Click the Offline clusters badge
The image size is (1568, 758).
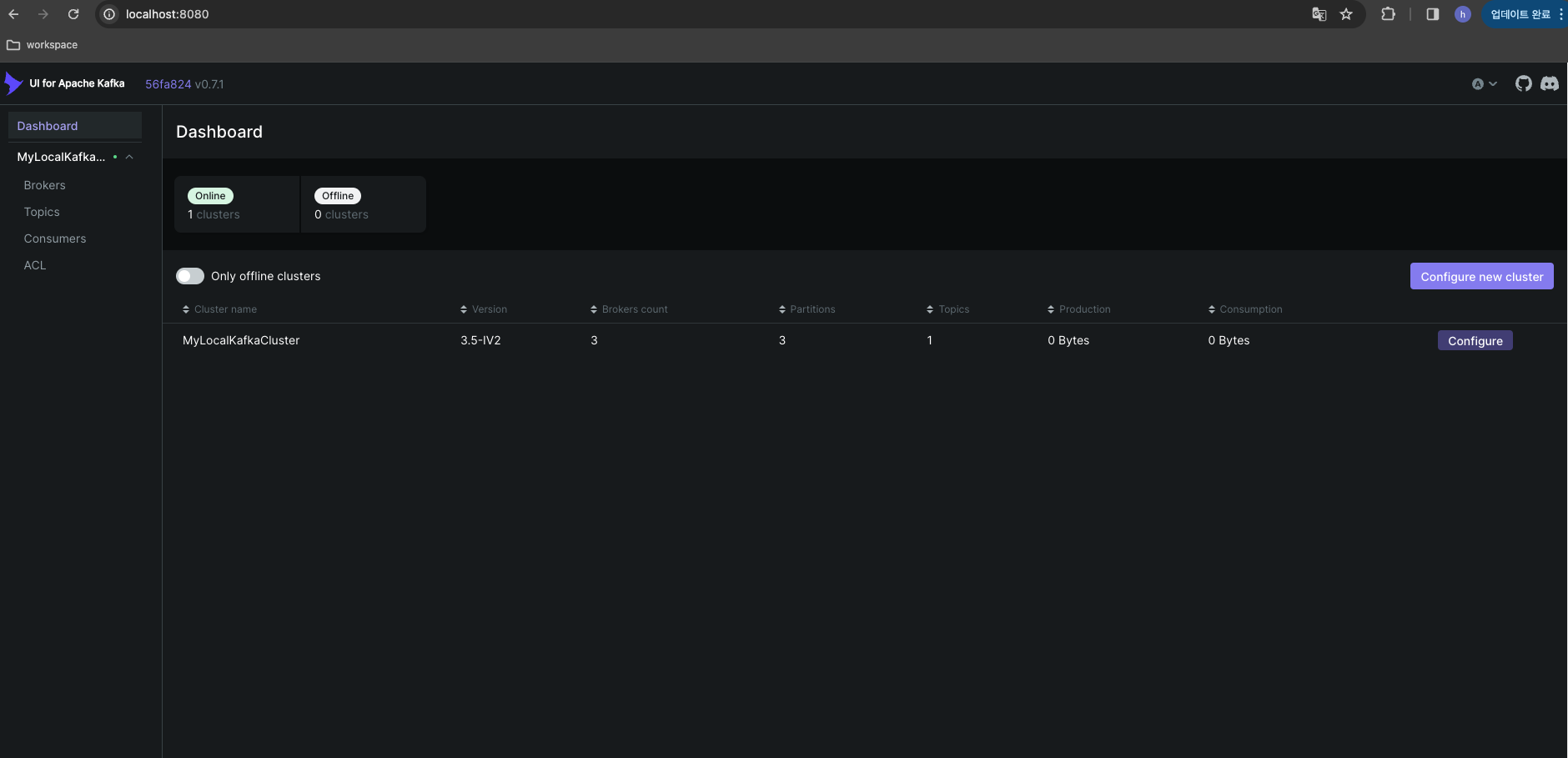(x=338, y=196)
